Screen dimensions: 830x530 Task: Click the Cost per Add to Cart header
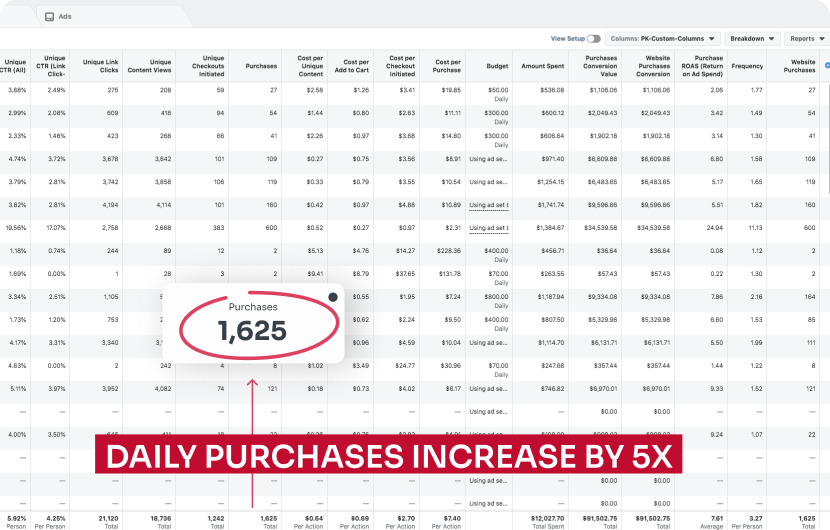click(355, 66)
